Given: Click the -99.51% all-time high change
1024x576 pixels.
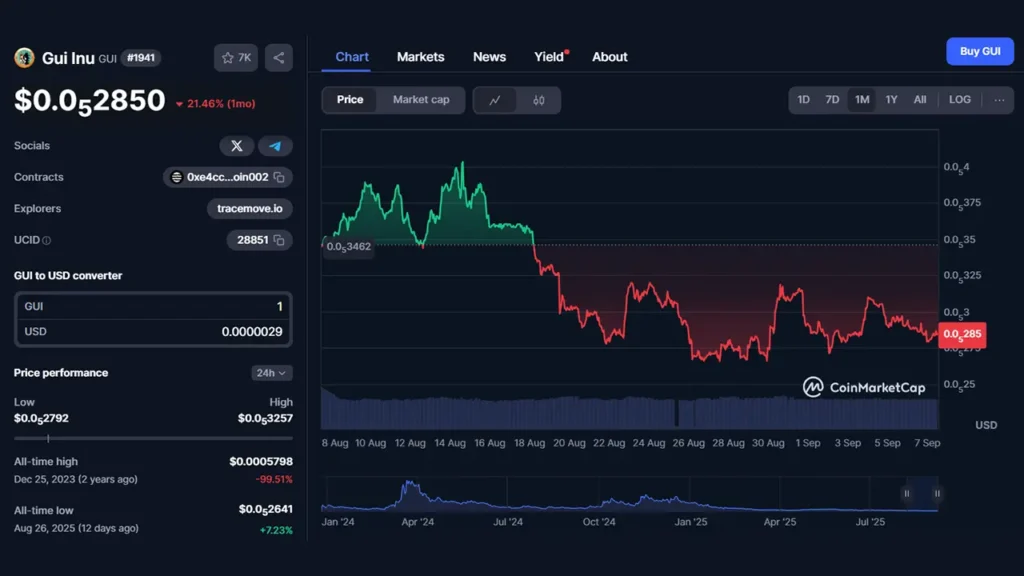Looking at the screenshot, I should coord(274,479).
